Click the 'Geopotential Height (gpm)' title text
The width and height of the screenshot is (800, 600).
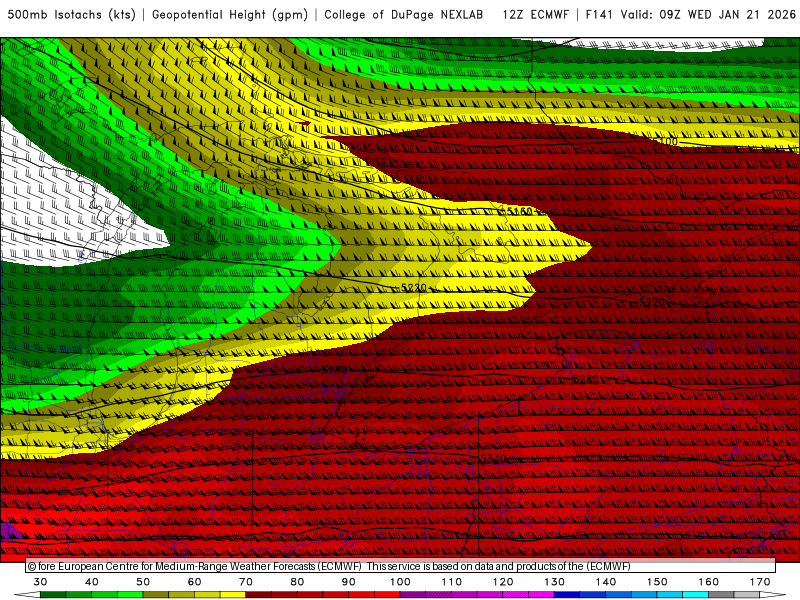pos(230,15)
